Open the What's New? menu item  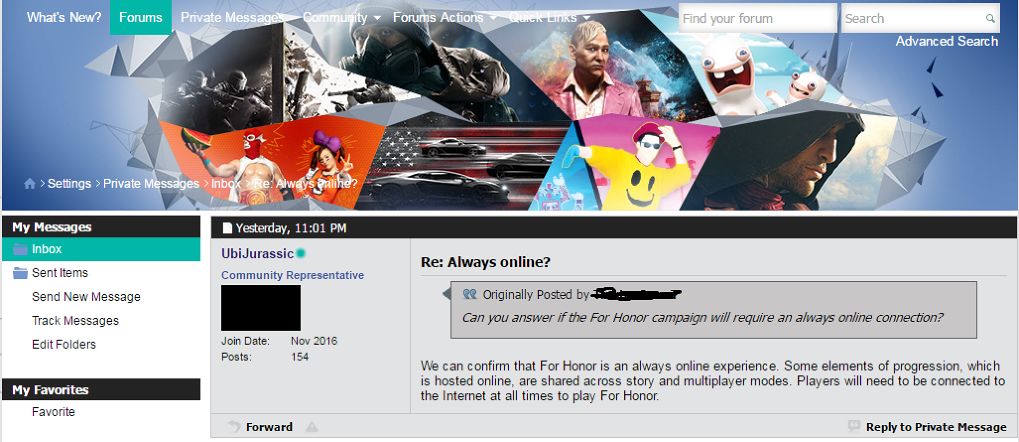[64, 18]
